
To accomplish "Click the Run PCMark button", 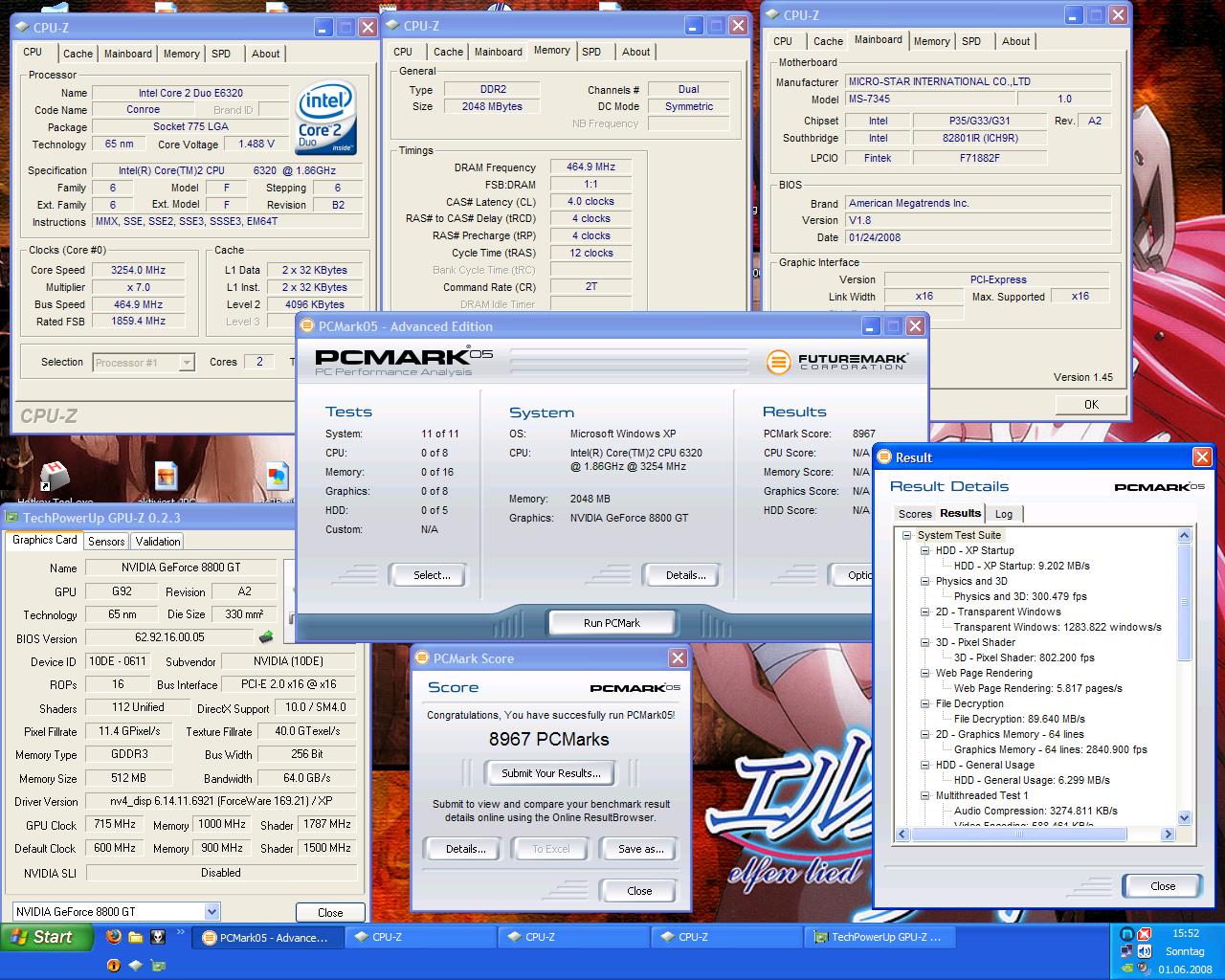I will (612, 623).
